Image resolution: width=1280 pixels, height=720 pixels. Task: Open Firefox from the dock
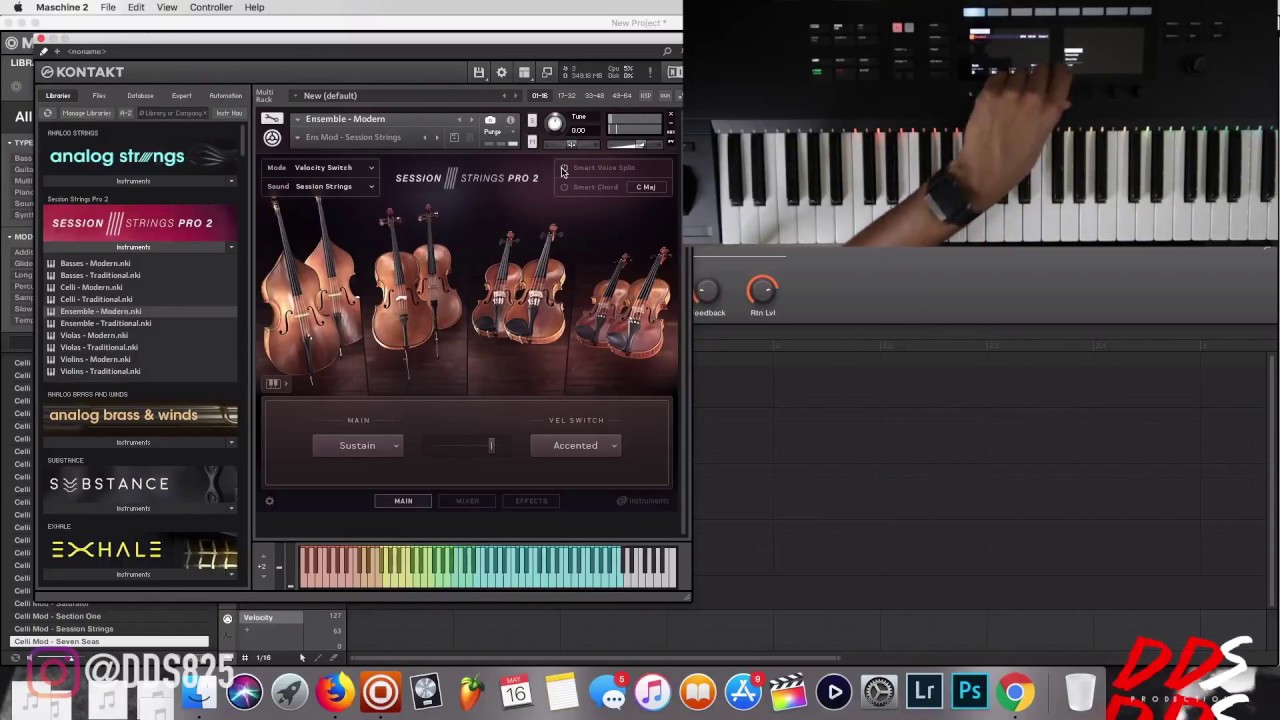coord(336,691)
